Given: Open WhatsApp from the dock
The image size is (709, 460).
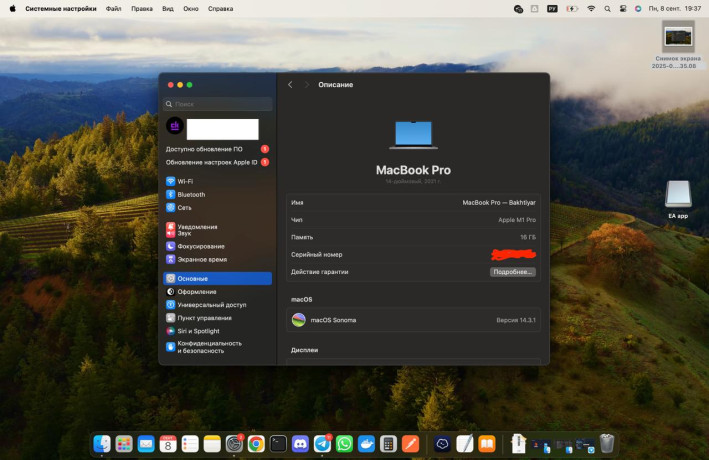Looking at the screenshot, I should click(345, 444).
